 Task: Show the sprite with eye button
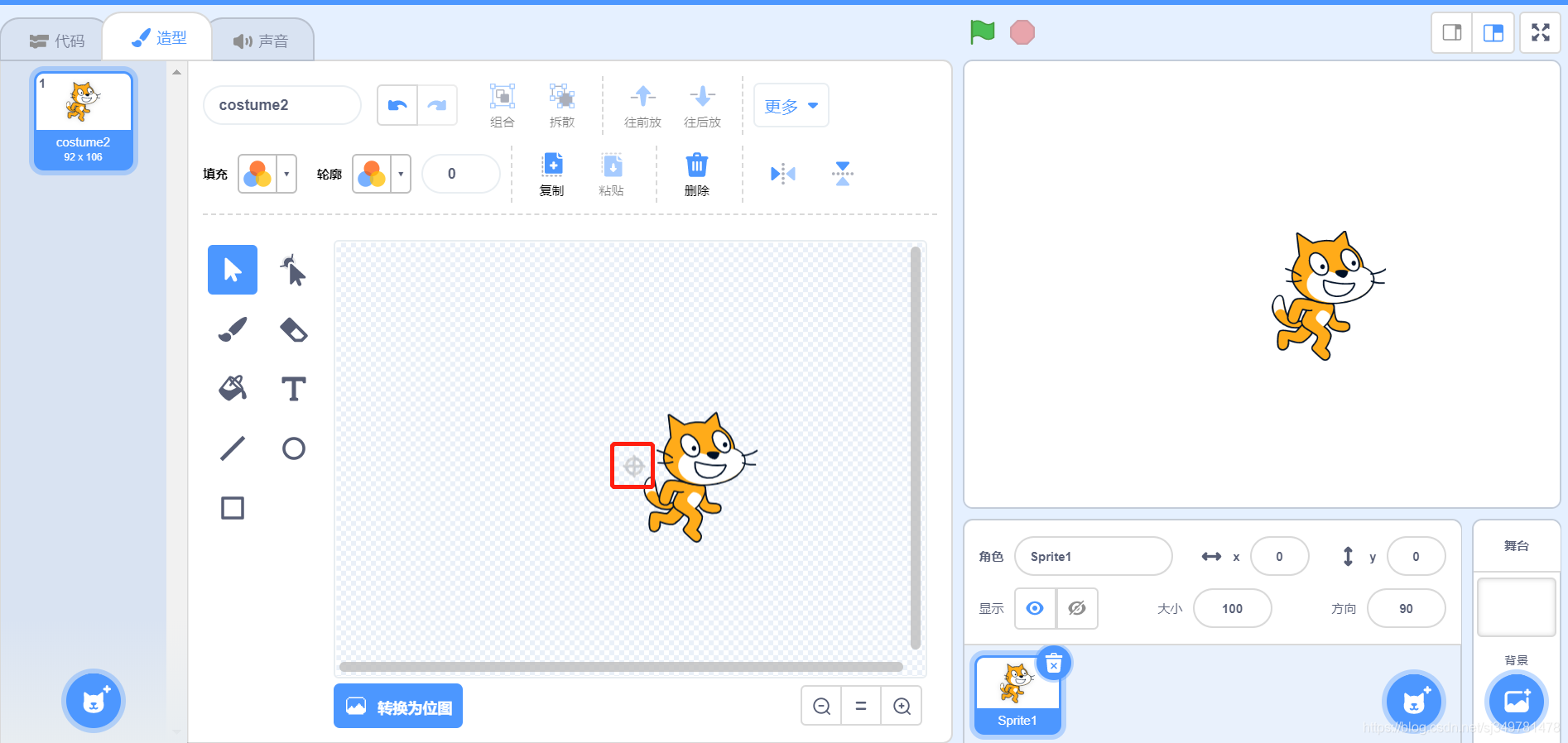(x=1035, y=608)
